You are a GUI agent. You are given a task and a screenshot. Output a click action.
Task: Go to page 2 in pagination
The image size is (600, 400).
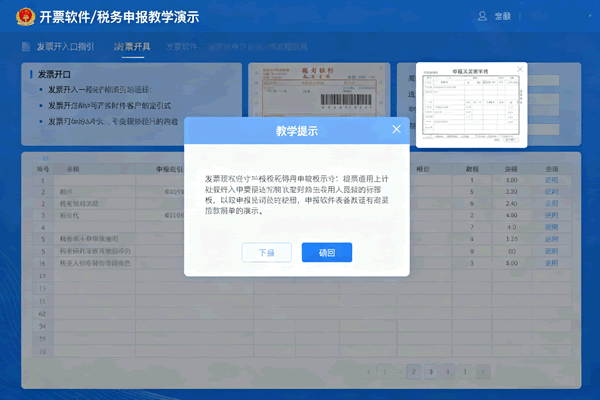click(412, 371)
